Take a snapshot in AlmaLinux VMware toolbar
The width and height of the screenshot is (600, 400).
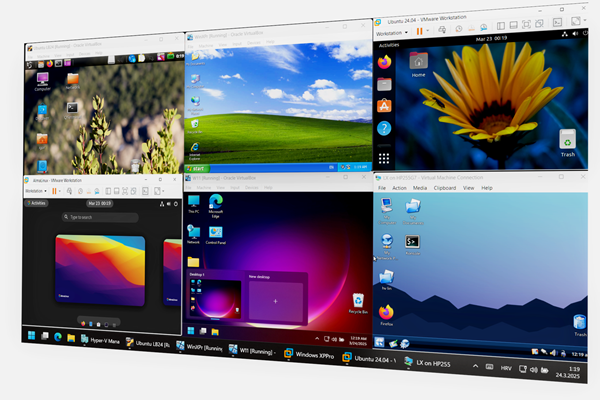[x=80, y=191]
